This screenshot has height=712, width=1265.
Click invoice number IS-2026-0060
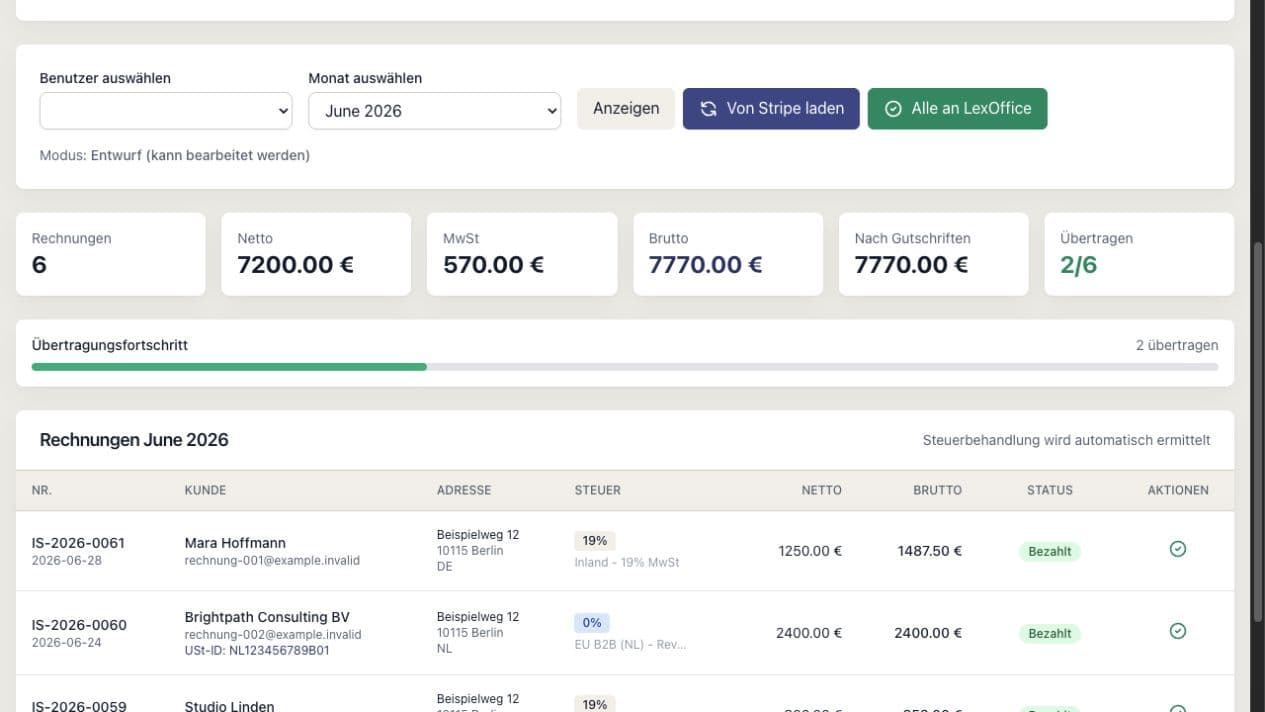click(79, 625)
